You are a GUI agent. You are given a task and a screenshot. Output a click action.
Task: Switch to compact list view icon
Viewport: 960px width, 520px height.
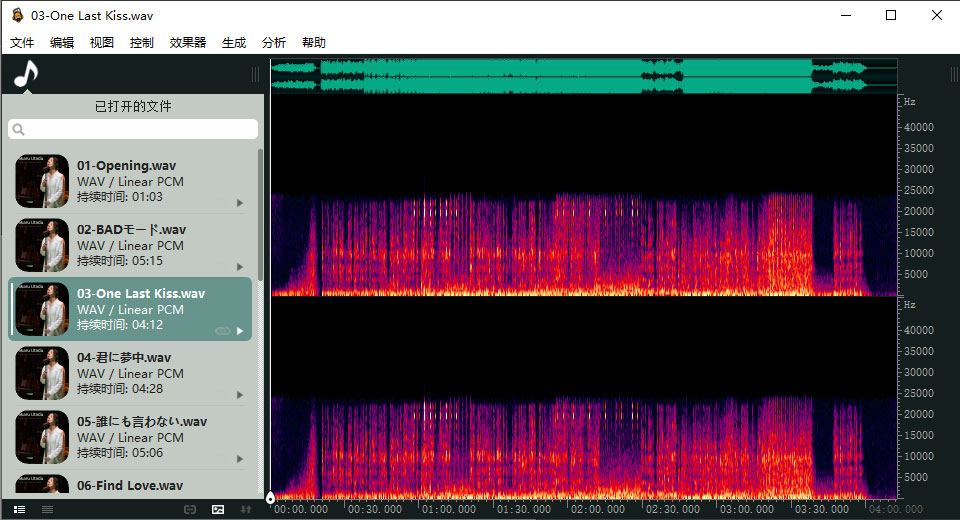click(x=47, y=510)
